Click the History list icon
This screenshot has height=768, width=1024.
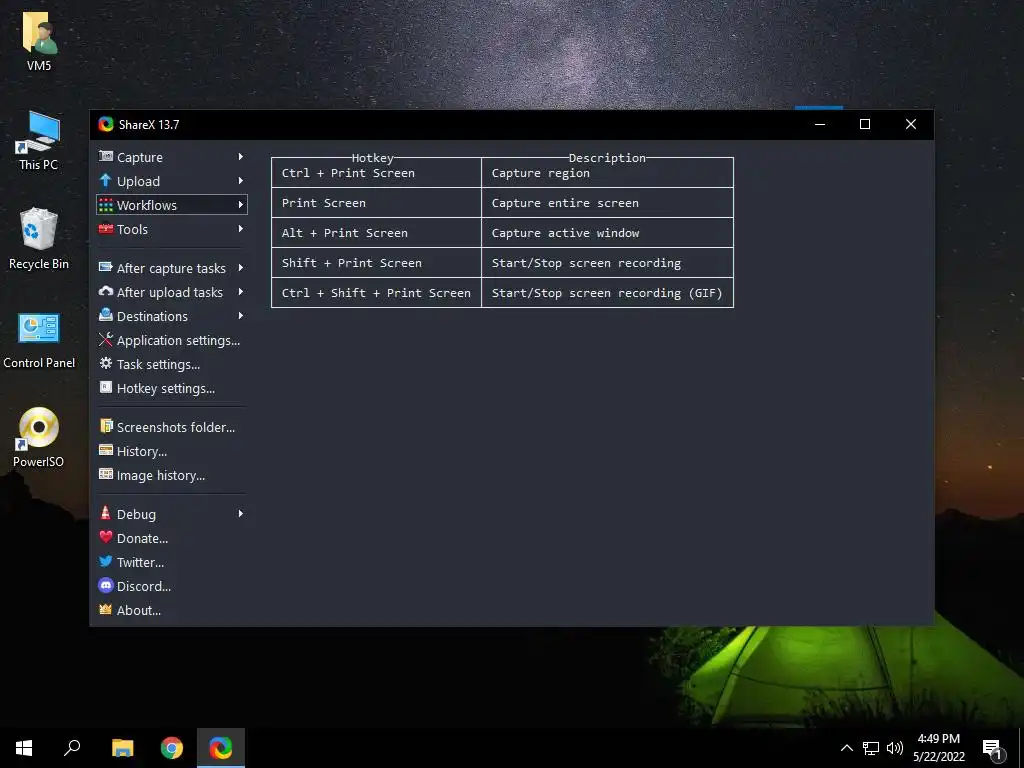[106, 450]
